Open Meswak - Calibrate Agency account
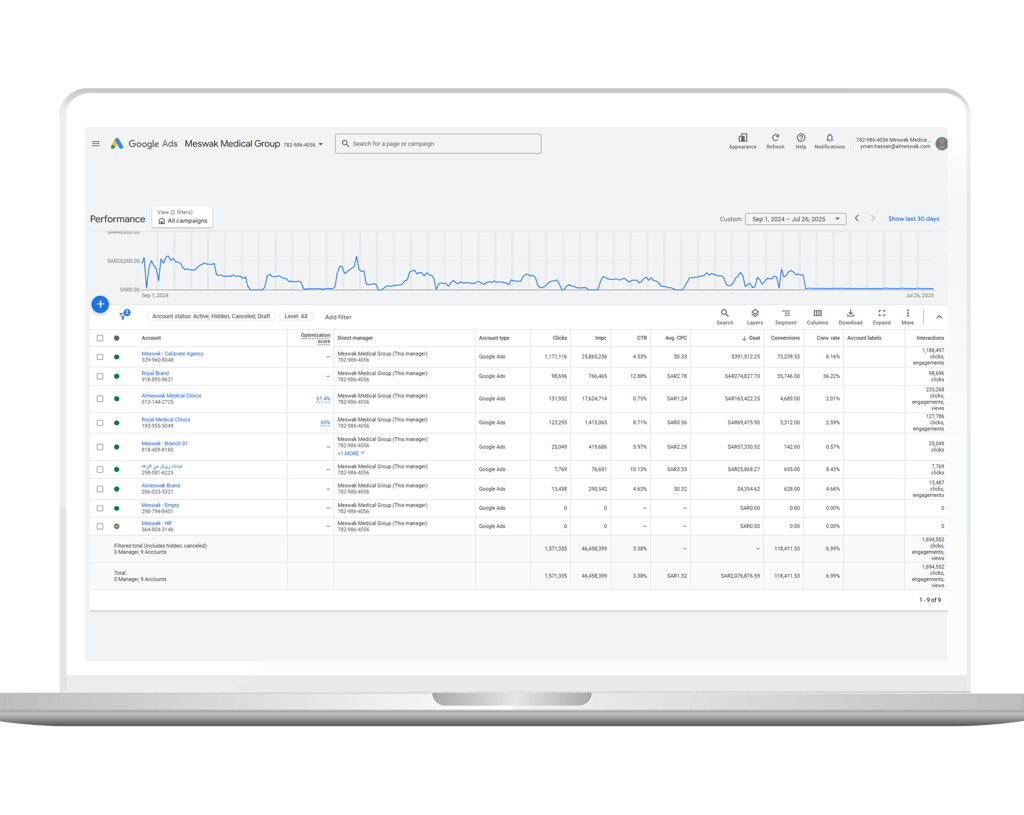 172,353
